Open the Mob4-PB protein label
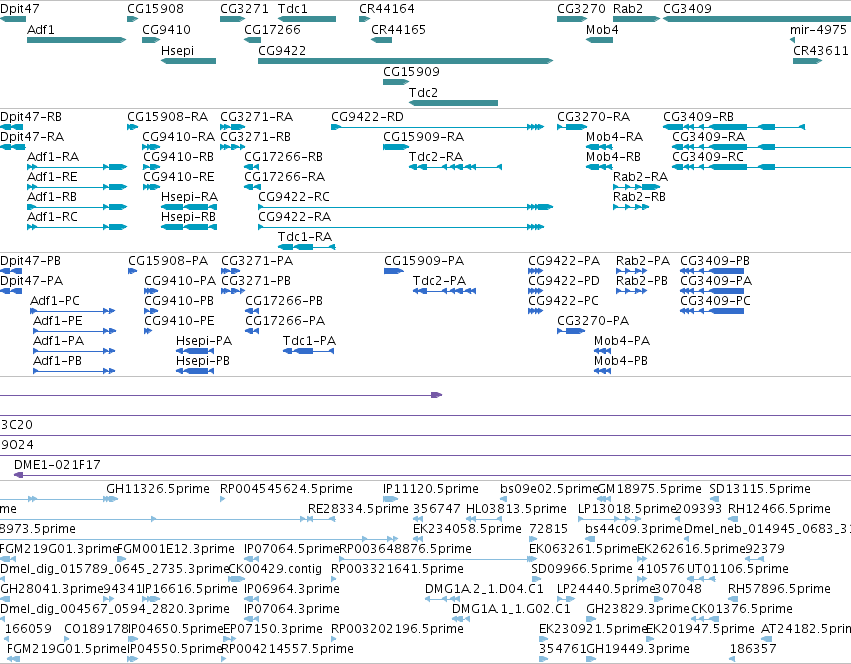The height and width of the screenshot is (664, 851). (621, 361)
